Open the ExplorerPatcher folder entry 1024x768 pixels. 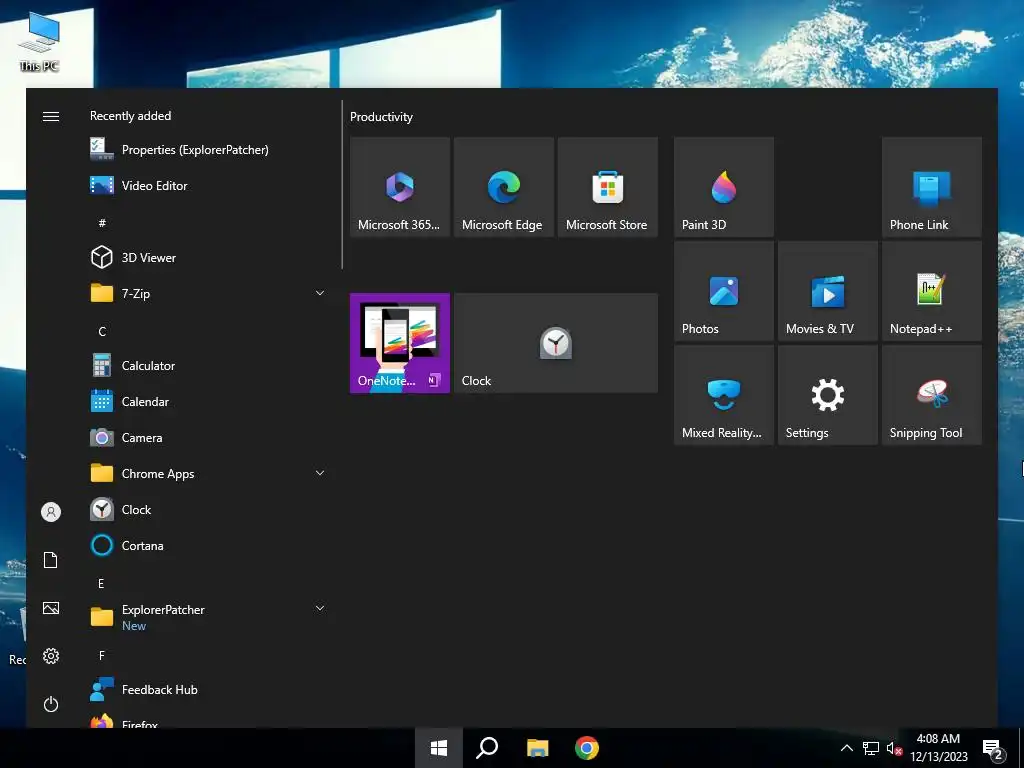(x=208, y=617)
